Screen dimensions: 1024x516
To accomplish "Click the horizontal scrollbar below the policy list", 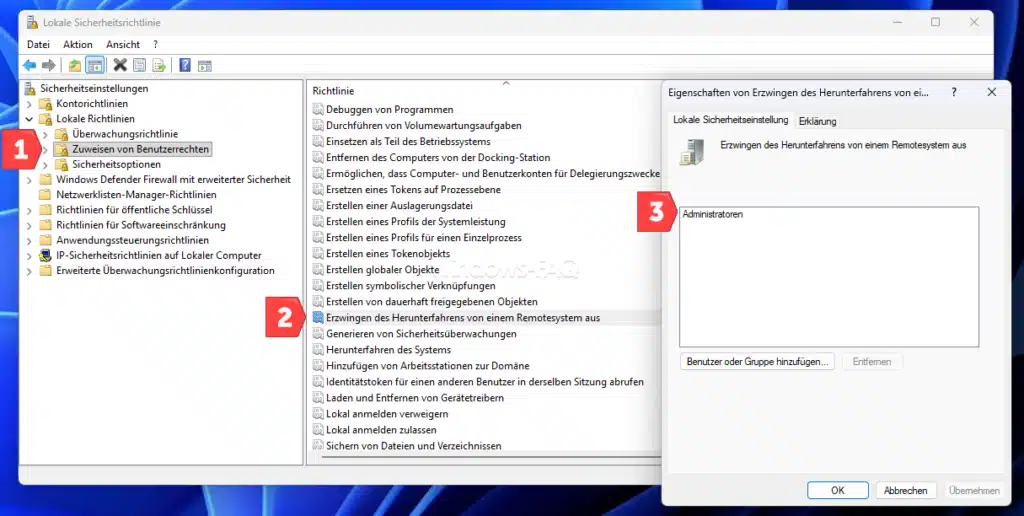I will click(491, 457).
